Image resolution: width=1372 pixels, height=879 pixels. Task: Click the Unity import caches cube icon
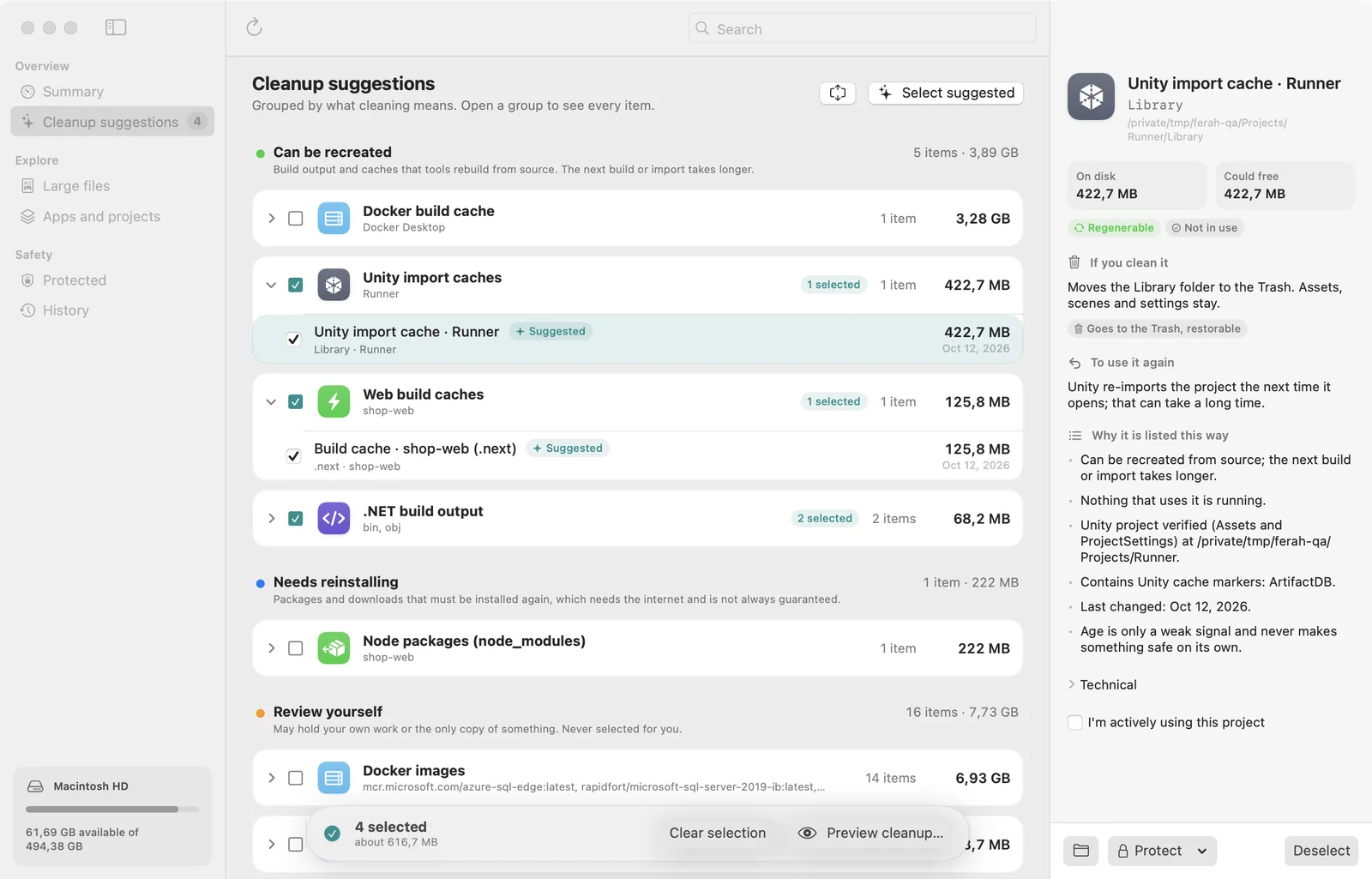coord(334,285)
